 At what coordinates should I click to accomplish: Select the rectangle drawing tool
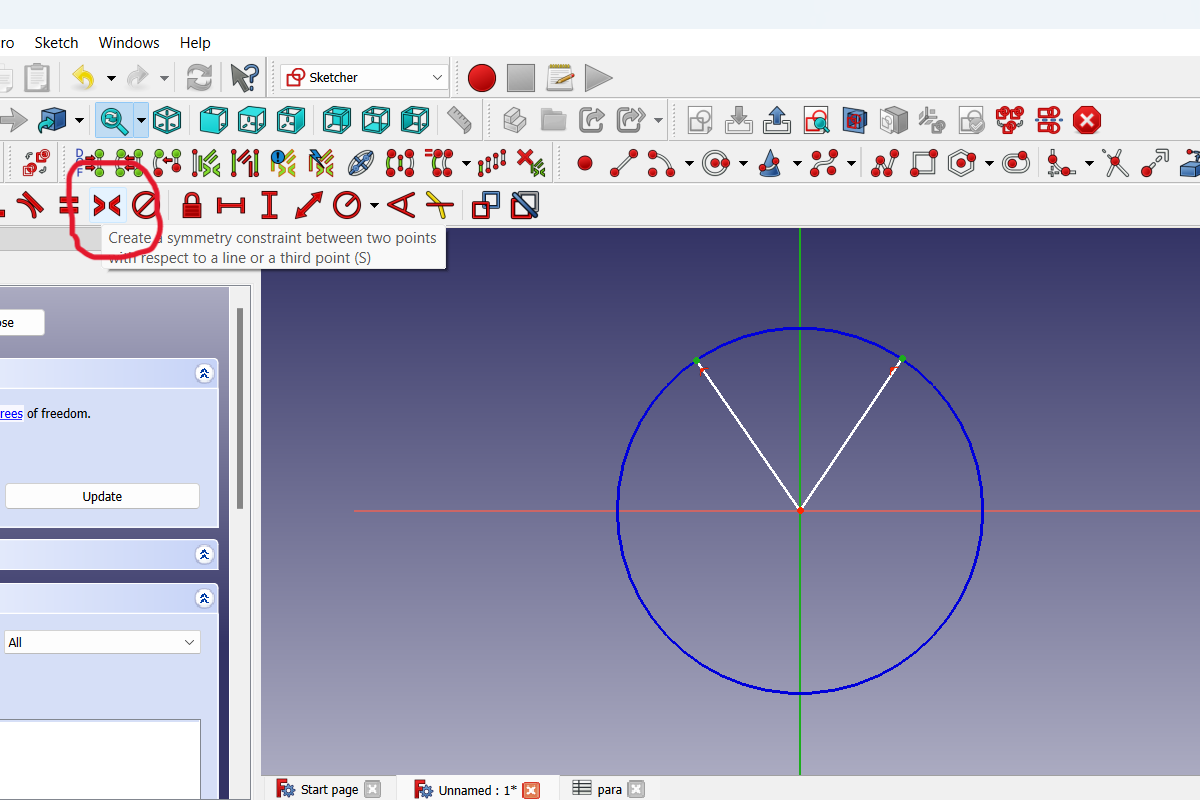pos(923,162)
